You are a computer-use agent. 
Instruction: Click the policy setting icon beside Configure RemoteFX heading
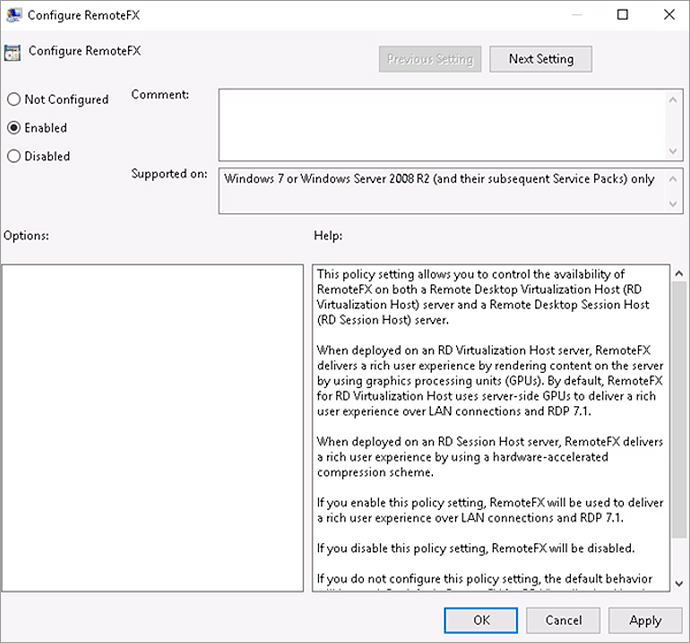[12, 53]
